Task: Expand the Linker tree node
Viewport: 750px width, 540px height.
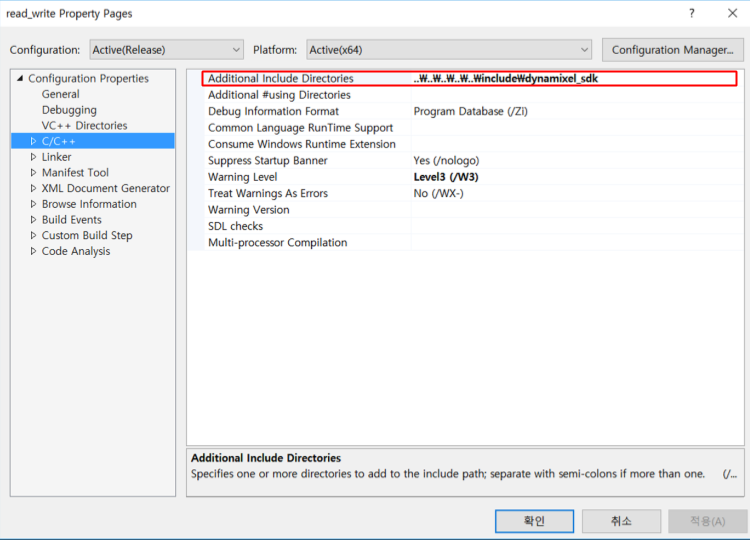Action: coord(33,157)
